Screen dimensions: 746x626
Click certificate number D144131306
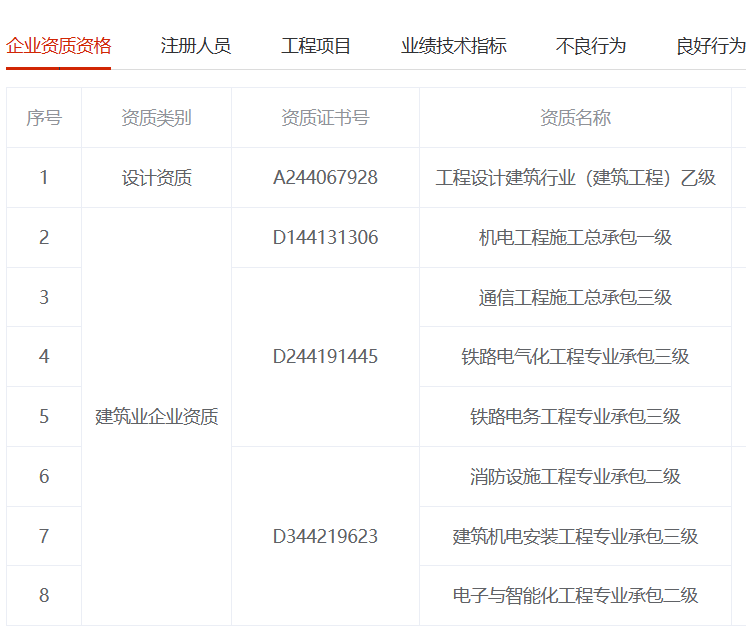325,237
